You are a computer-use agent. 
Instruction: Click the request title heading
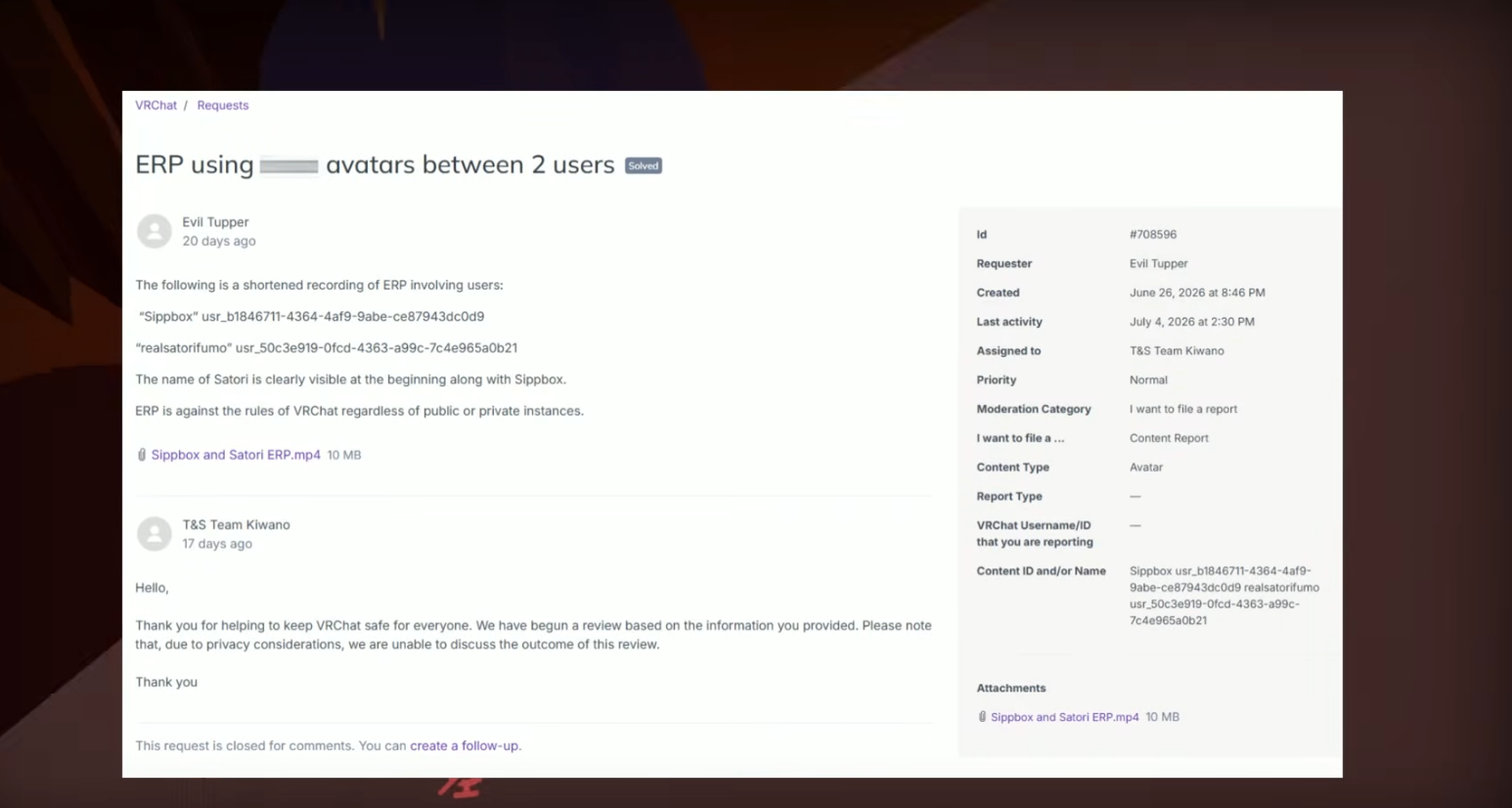375,164
